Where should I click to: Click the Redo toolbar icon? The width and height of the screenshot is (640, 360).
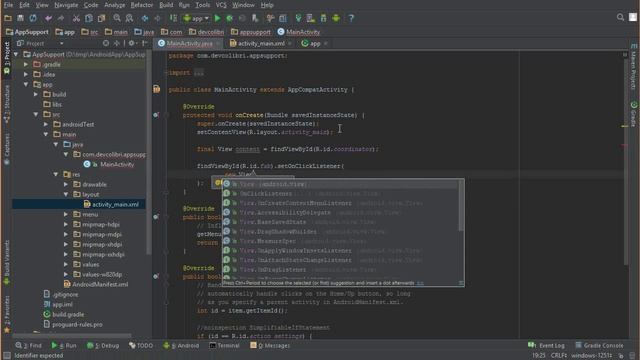[x=61, y=18]
